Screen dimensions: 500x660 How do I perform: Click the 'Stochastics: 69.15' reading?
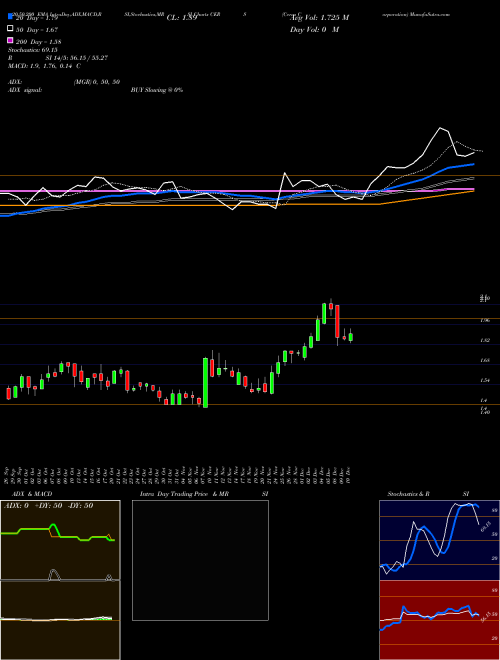[x=33, y=50]
